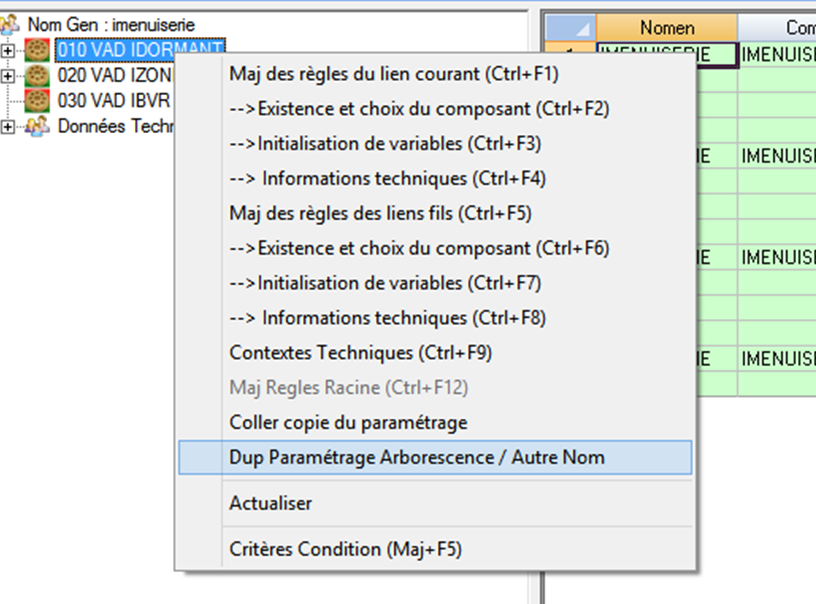
Task: Select Contextes Techniques (Ctrl+F9)
Action: pos(360,353)
